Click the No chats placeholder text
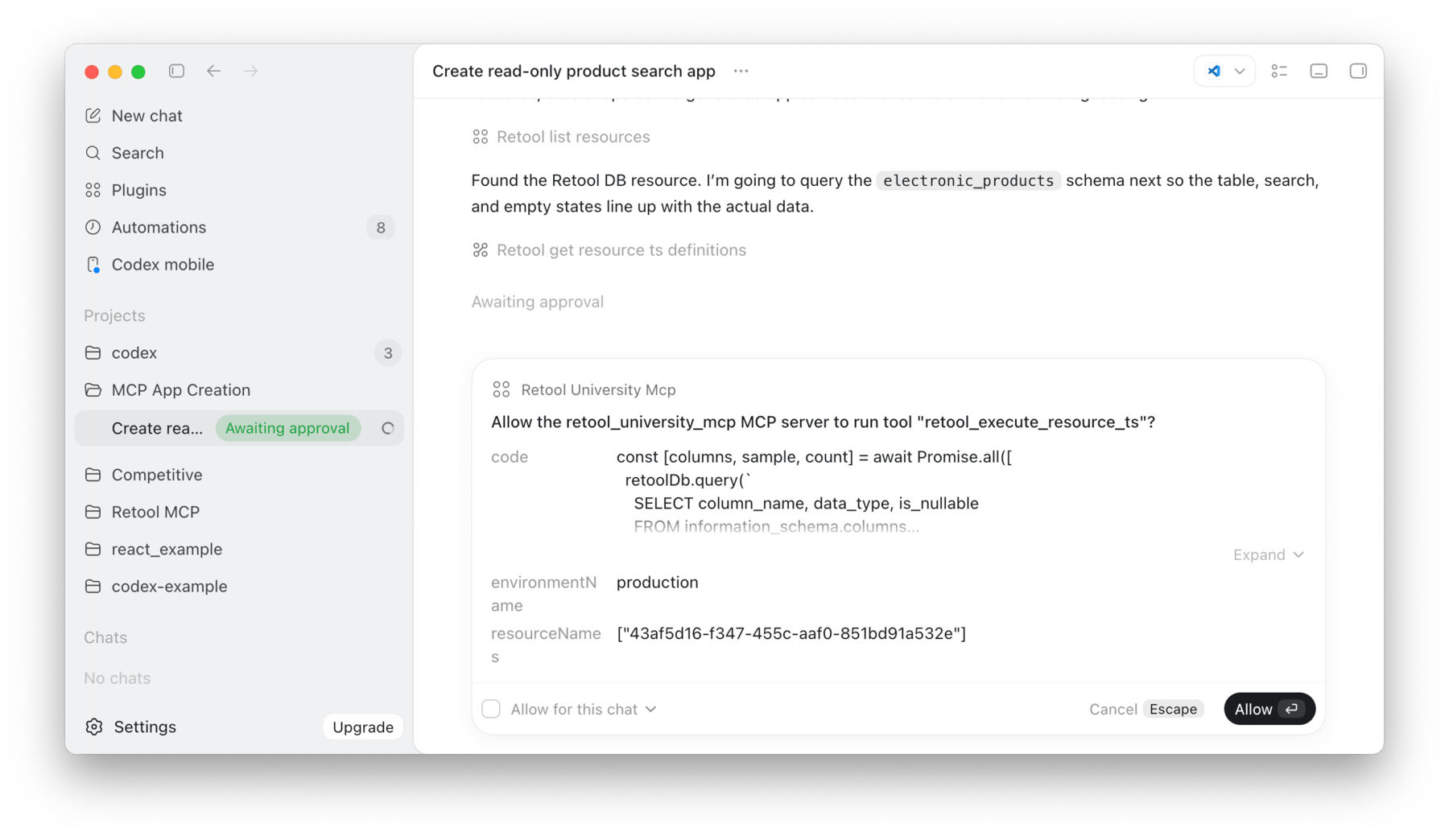Screen dimensions: 1449x840 [x=118, y=678]
